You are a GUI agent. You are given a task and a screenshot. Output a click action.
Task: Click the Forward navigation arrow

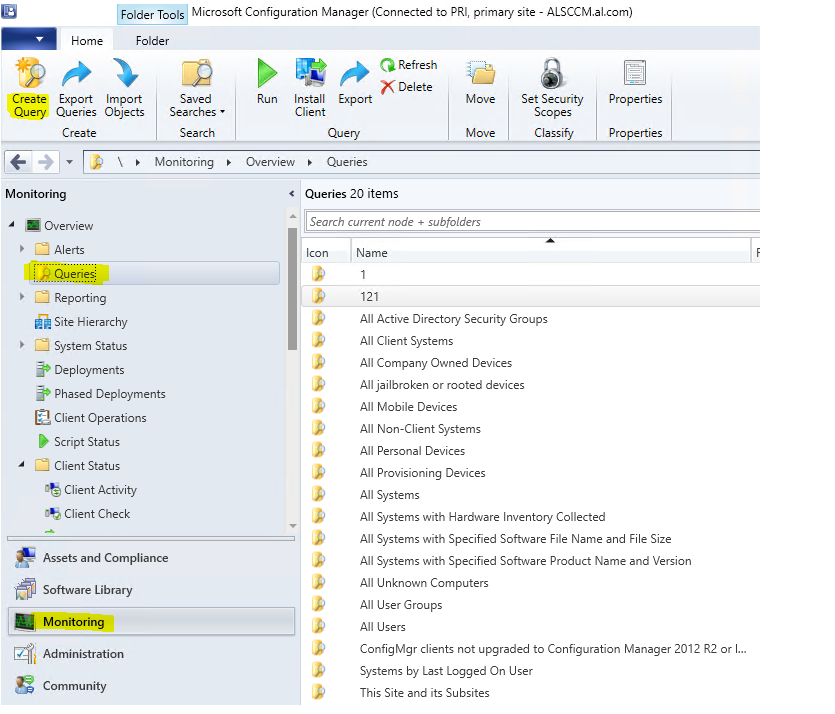click(46, 162)
